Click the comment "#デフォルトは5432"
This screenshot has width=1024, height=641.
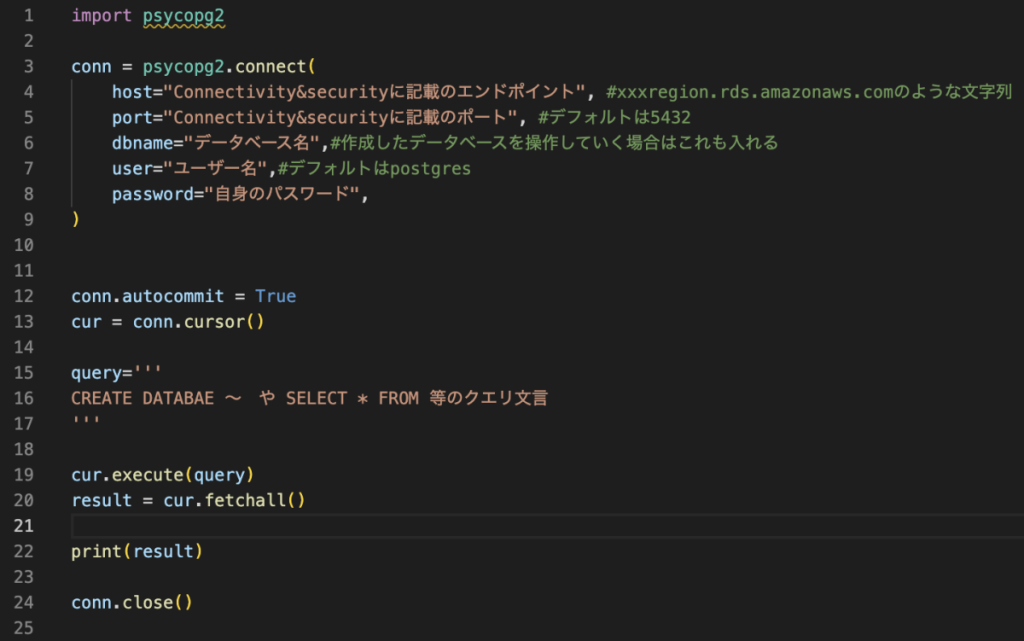(x=614, y=117)
